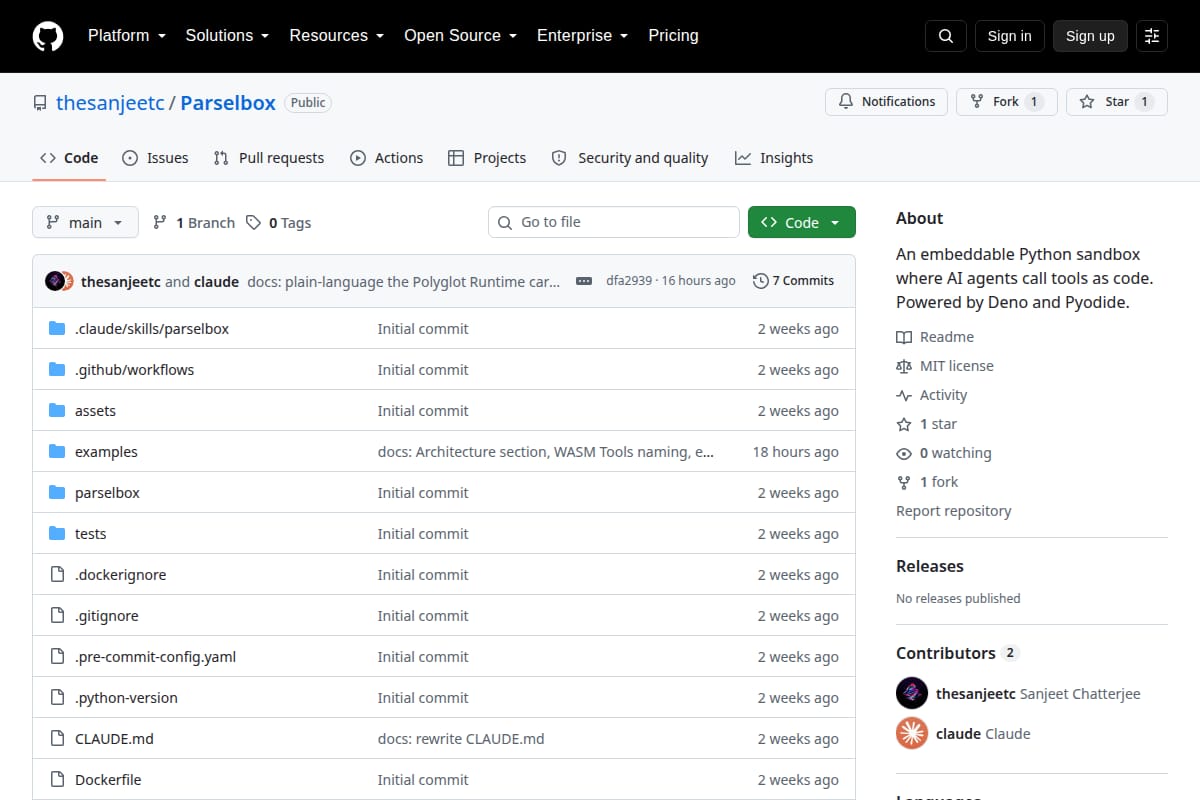Open the Platform dropdown menu

coord(126,36)
